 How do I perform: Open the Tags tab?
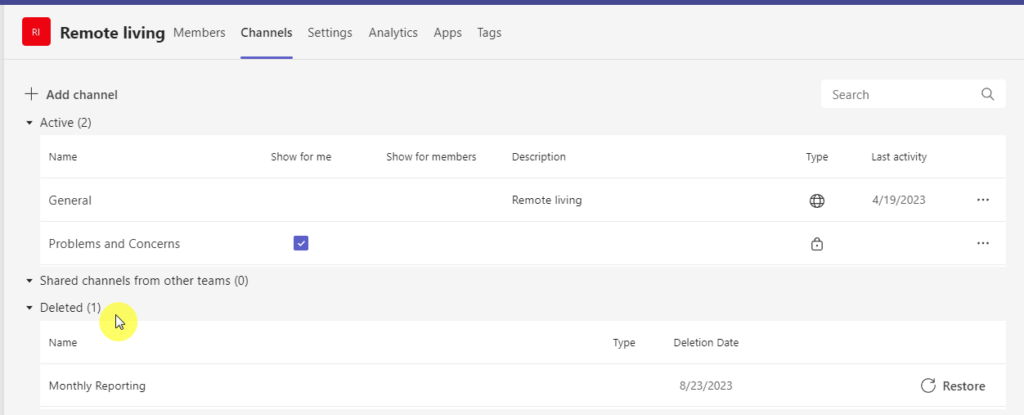pos(489,33)
